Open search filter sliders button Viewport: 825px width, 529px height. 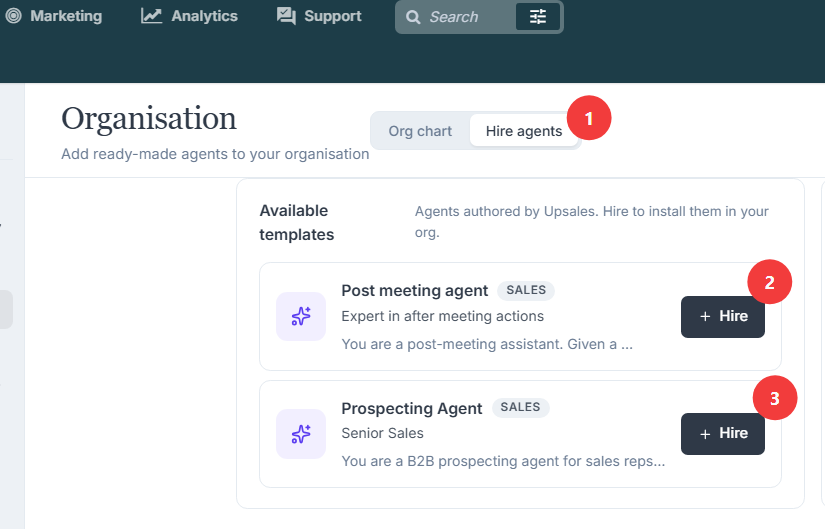538,17
